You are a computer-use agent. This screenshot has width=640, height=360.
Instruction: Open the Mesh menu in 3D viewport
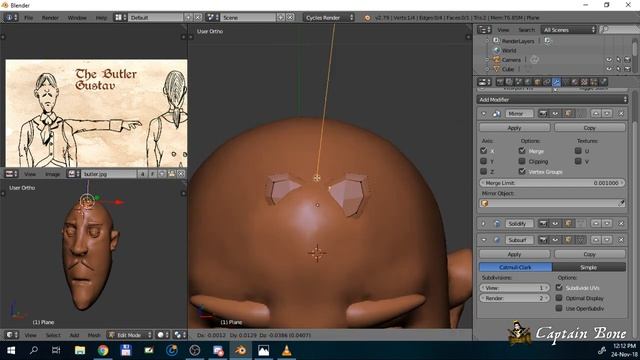(93, 335)
